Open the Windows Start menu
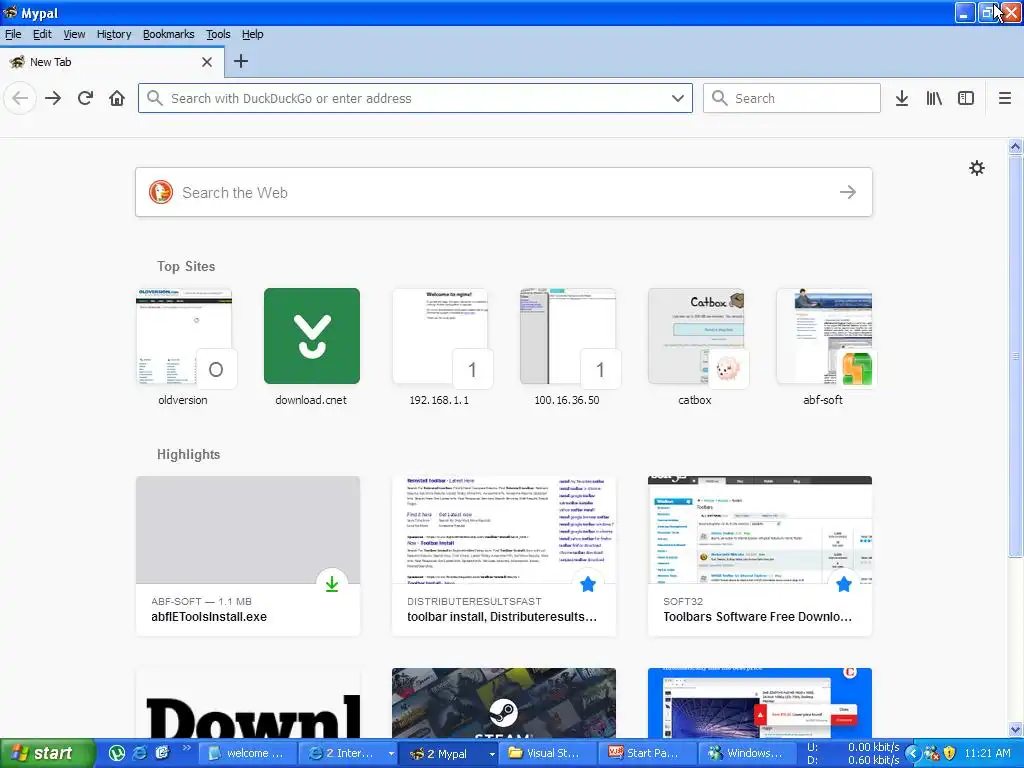 tap(46, 754)
